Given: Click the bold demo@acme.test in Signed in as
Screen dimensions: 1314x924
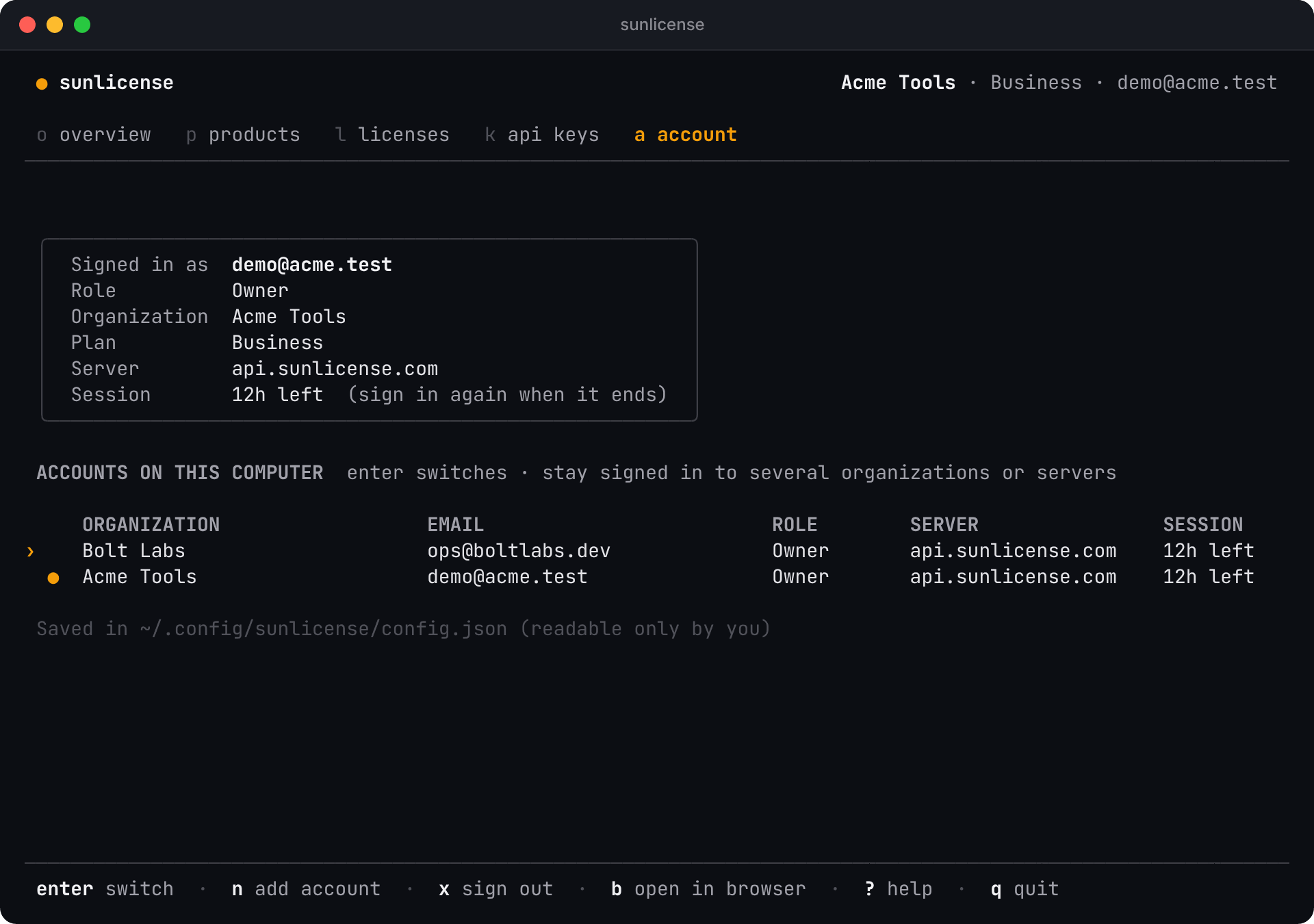Looking at the screenshot, I should click(x=312, y=265).
